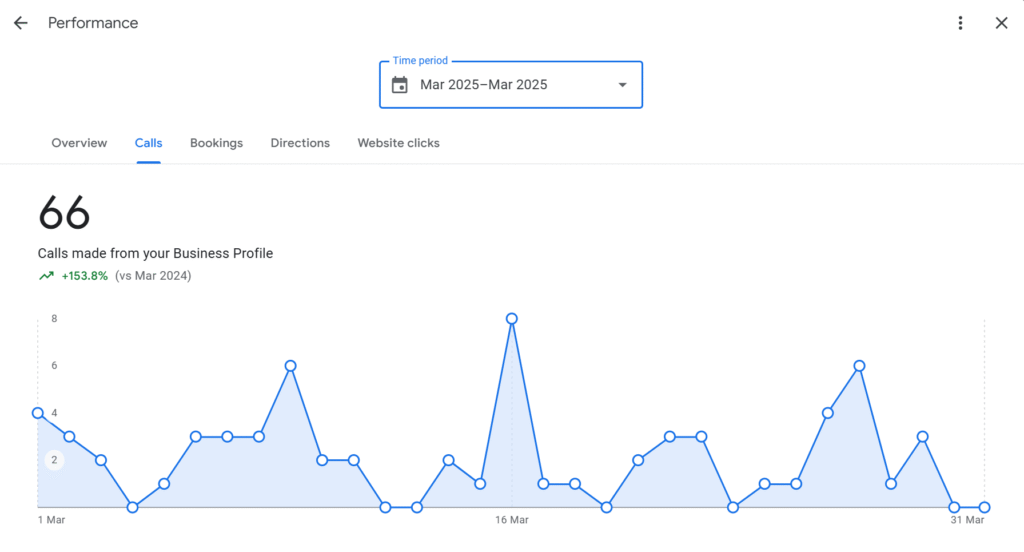Click the 16 Mar x-axis label
The width and height of the screenshot is (1024, 552).
[512, 520]
